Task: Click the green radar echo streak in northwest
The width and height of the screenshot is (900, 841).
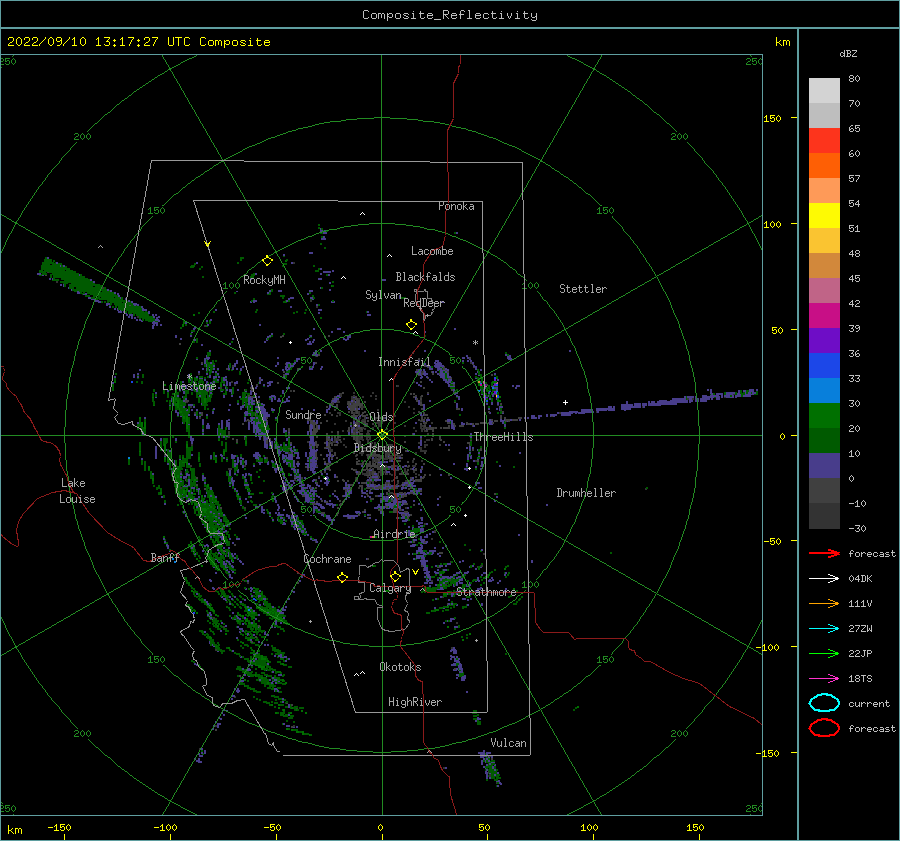Action: coord(98,292)
